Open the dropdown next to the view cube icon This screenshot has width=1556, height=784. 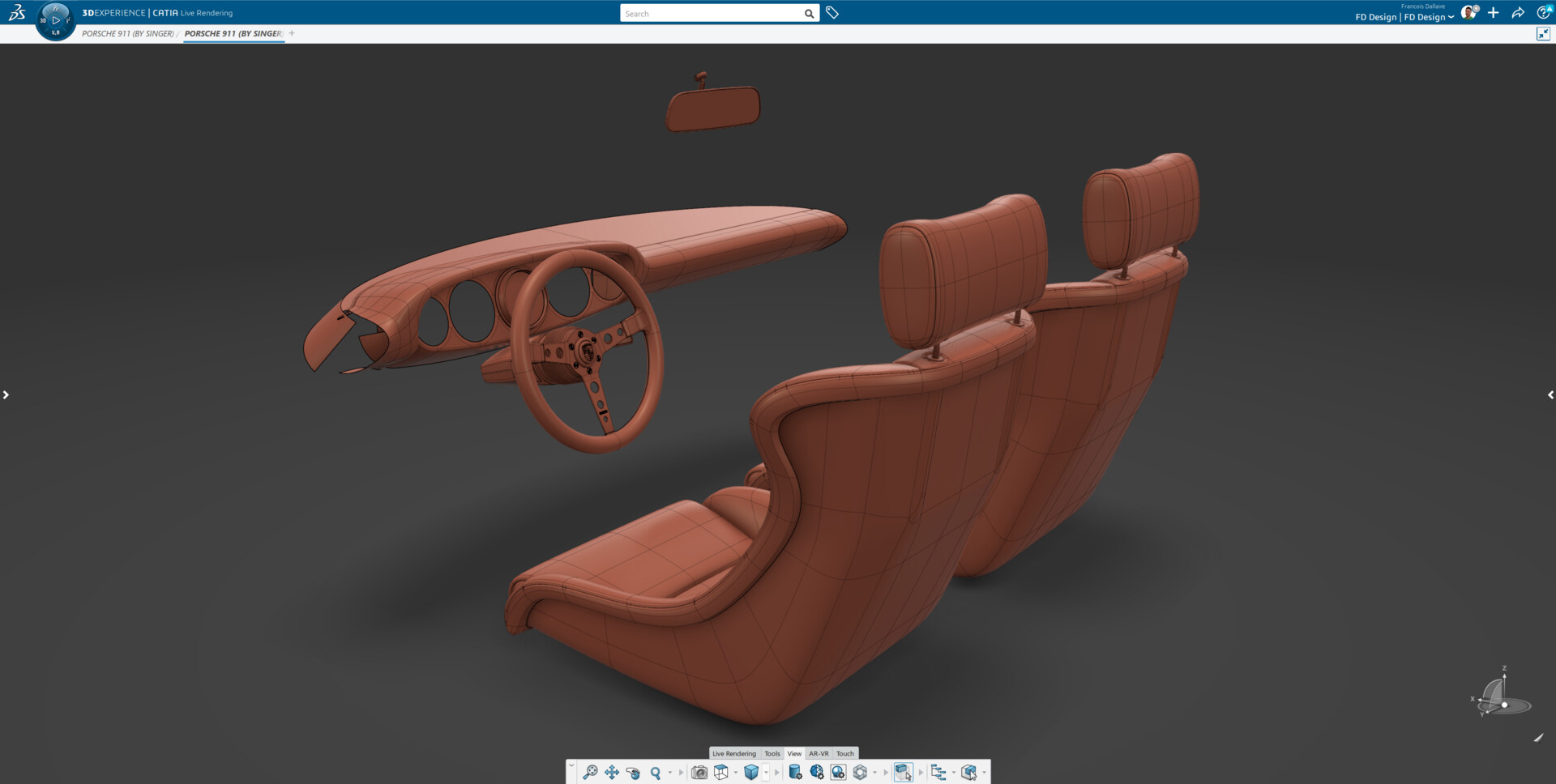[735, 772]
